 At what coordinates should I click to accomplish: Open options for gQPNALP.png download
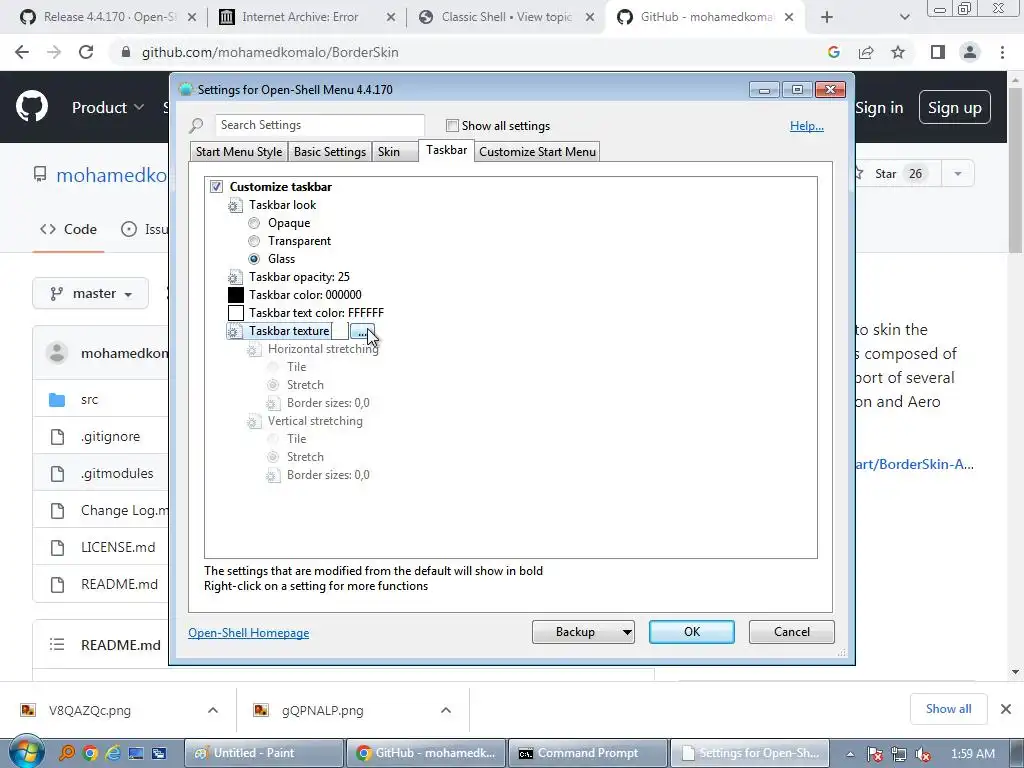tap(446, 710)
